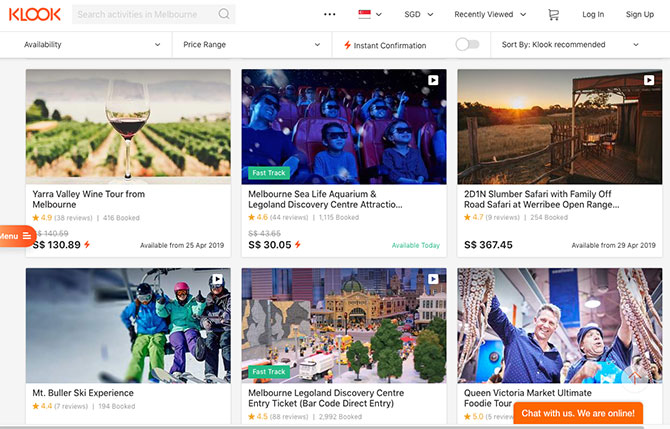670x429 pixels.
Task: Click the Sign Up link
Action: click(640, 15)
